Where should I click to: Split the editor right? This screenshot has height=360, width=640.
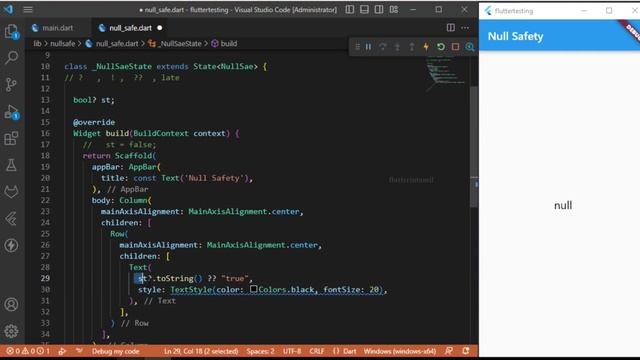(x=451, y=28)
